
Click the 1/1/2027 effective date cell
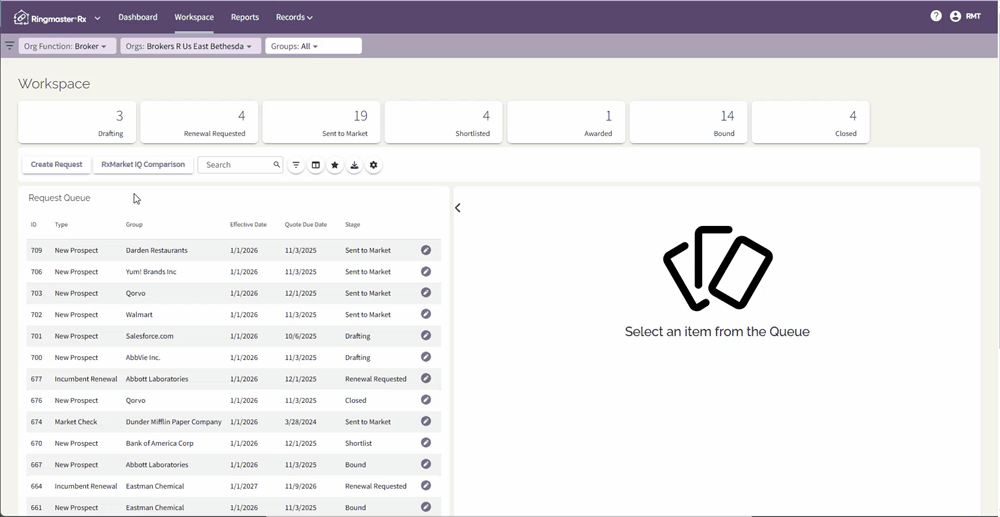pyautogui.click(x=244, y=486)
